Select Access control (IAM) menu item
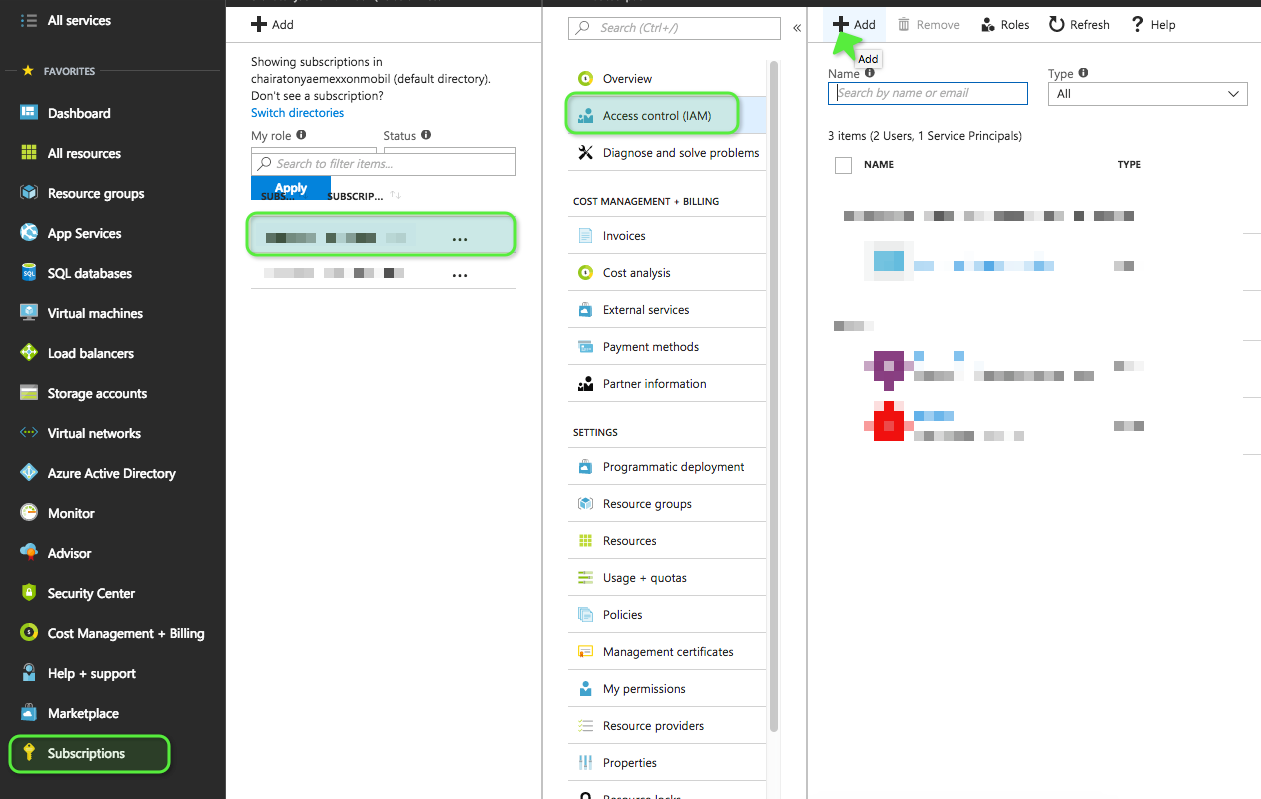The image size is (1261, 799). click(x=667, y=116)
